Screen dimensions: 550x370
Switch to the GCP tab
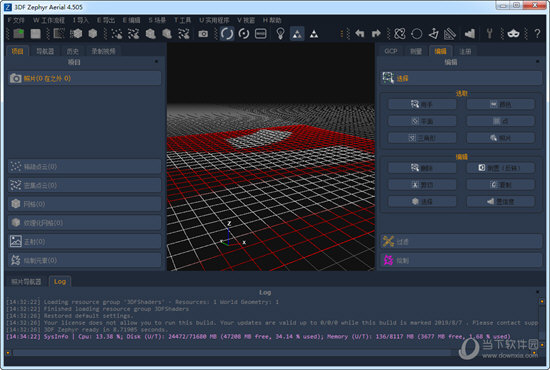coord(391,51)
